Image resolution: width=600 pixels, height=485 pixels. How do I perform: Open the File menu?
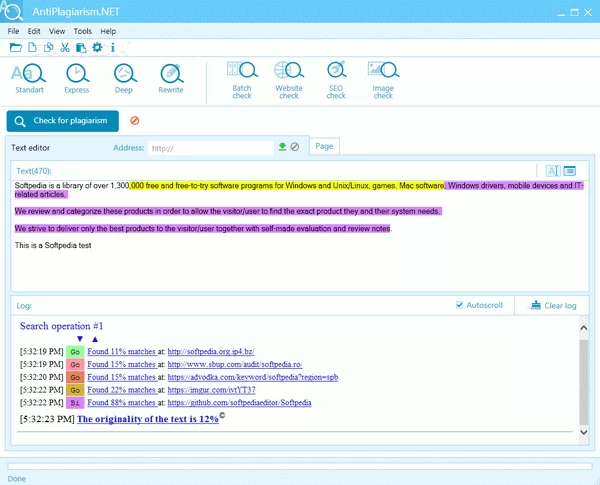tap(13, 31)
